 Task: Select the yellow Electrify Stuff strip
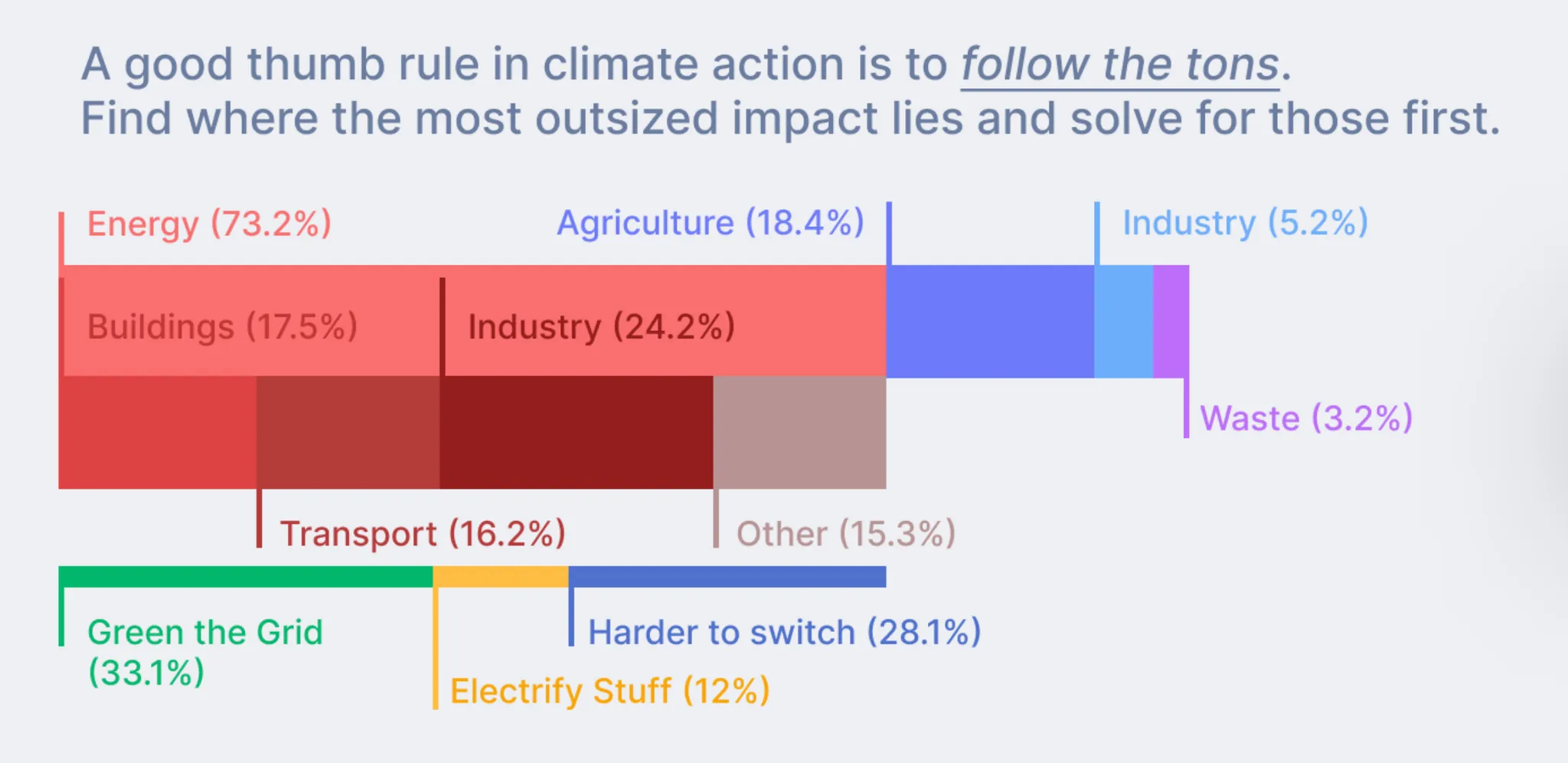[501, 577]
